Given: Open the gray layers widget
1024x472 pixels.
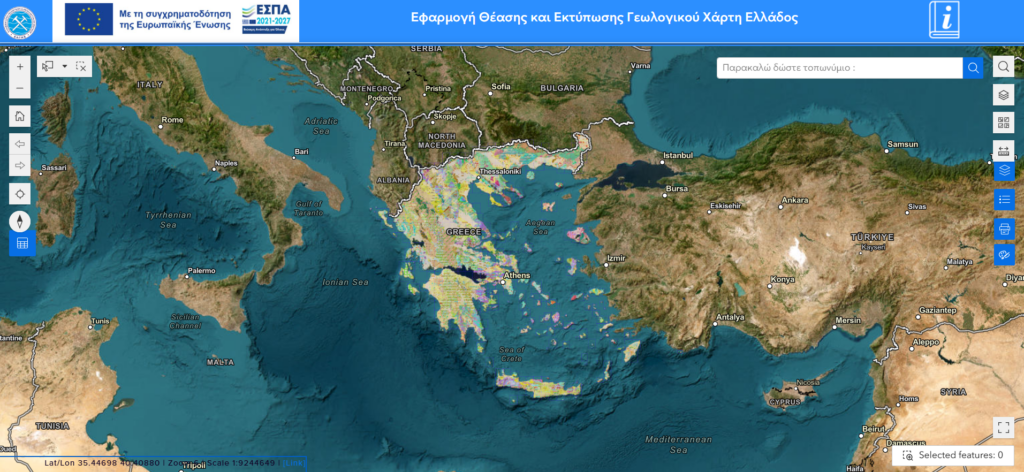Looking at the screenshot, I should [1004, 94].
